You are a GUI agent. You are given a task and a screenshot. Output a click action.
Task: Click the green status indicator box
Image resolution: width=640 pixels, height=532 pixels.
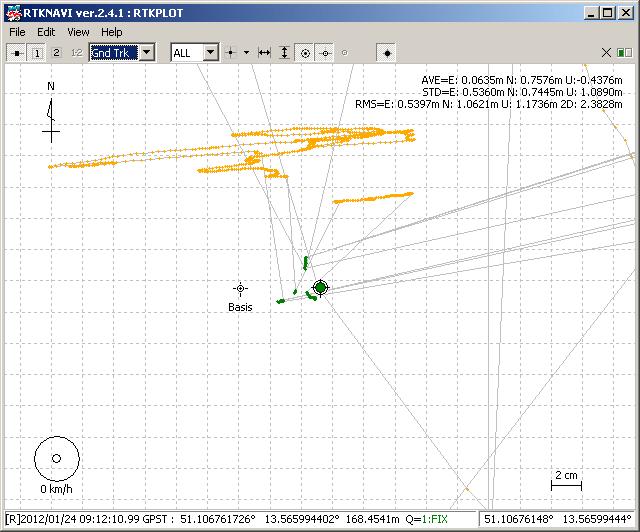(624, 52)
